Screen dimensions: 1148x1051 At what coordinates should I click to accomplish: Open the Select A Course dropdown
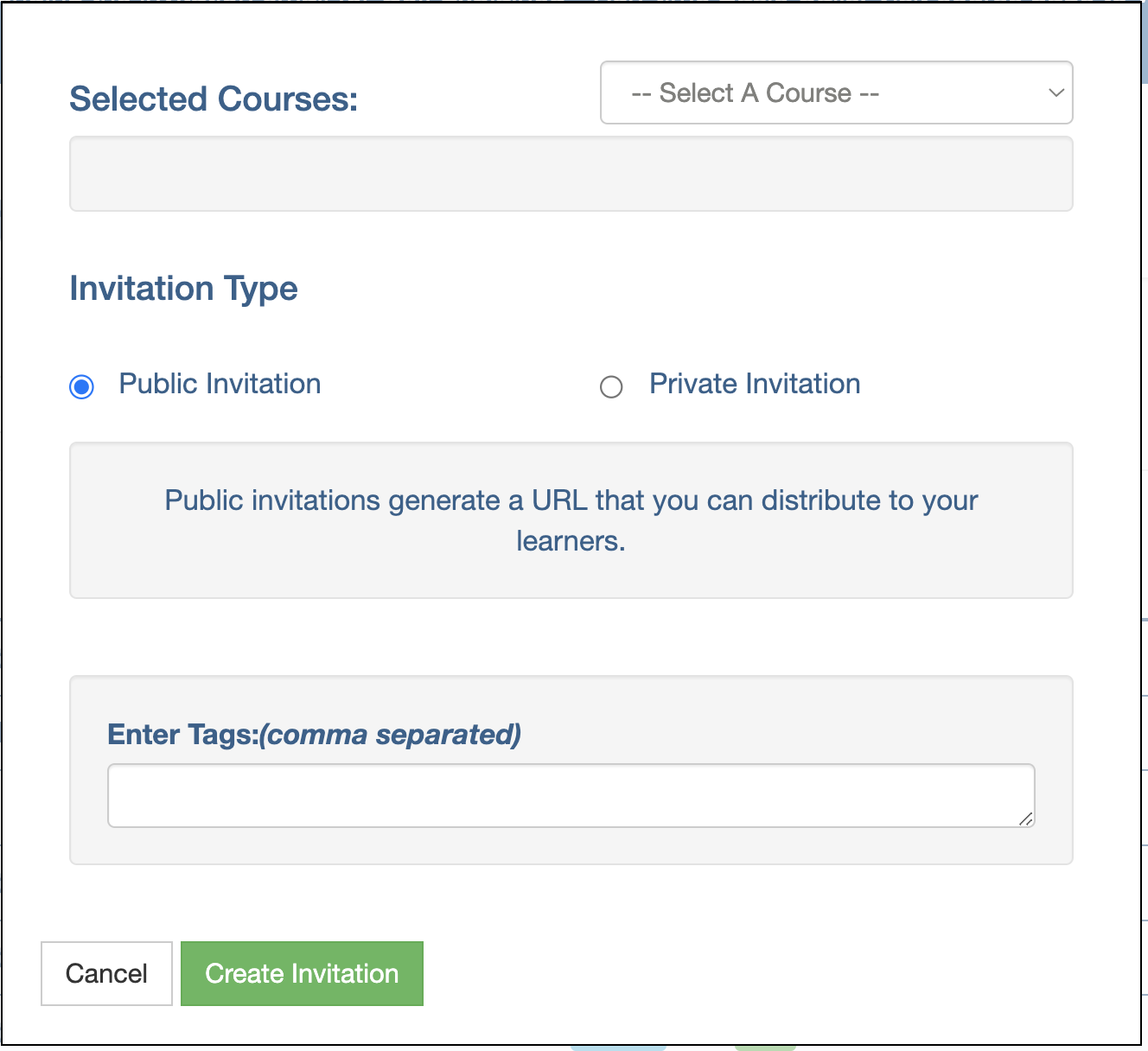(836, 92)
